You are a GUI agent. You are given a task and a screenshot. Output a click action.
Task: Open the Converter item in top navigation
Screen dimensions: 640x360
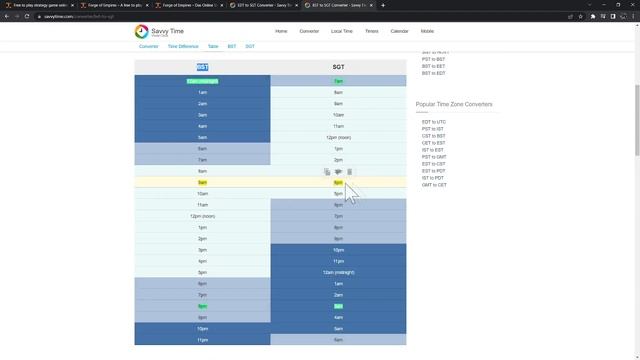(309, 31)
